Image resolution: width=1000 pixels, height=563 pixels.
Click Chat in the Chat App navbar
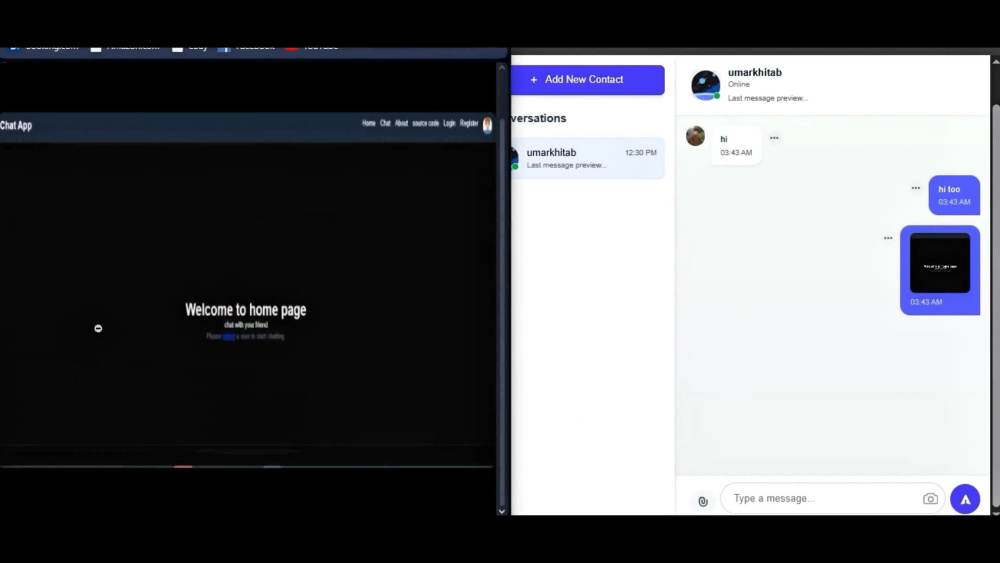coord(385,123)
